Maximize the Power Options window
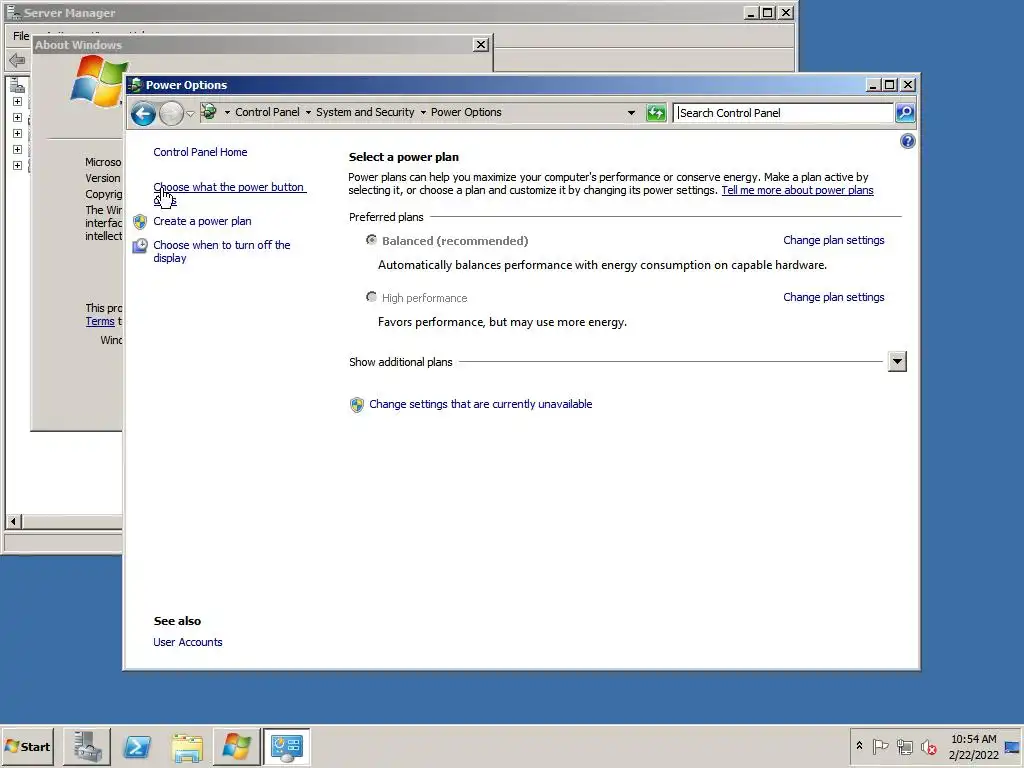The height and width of the screenshot is (768, 1024). 889,85
